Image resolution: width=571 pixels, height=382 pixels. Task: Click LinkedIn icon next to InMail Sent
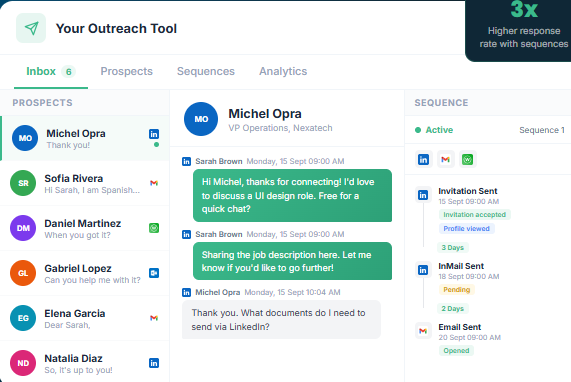coord(423,270)
